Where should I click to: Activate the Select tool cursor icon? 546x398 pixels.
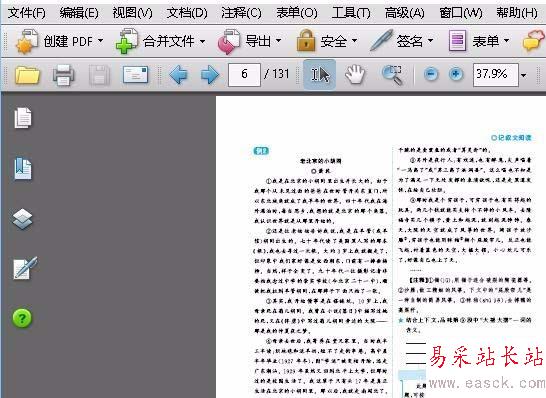point(320,75)
